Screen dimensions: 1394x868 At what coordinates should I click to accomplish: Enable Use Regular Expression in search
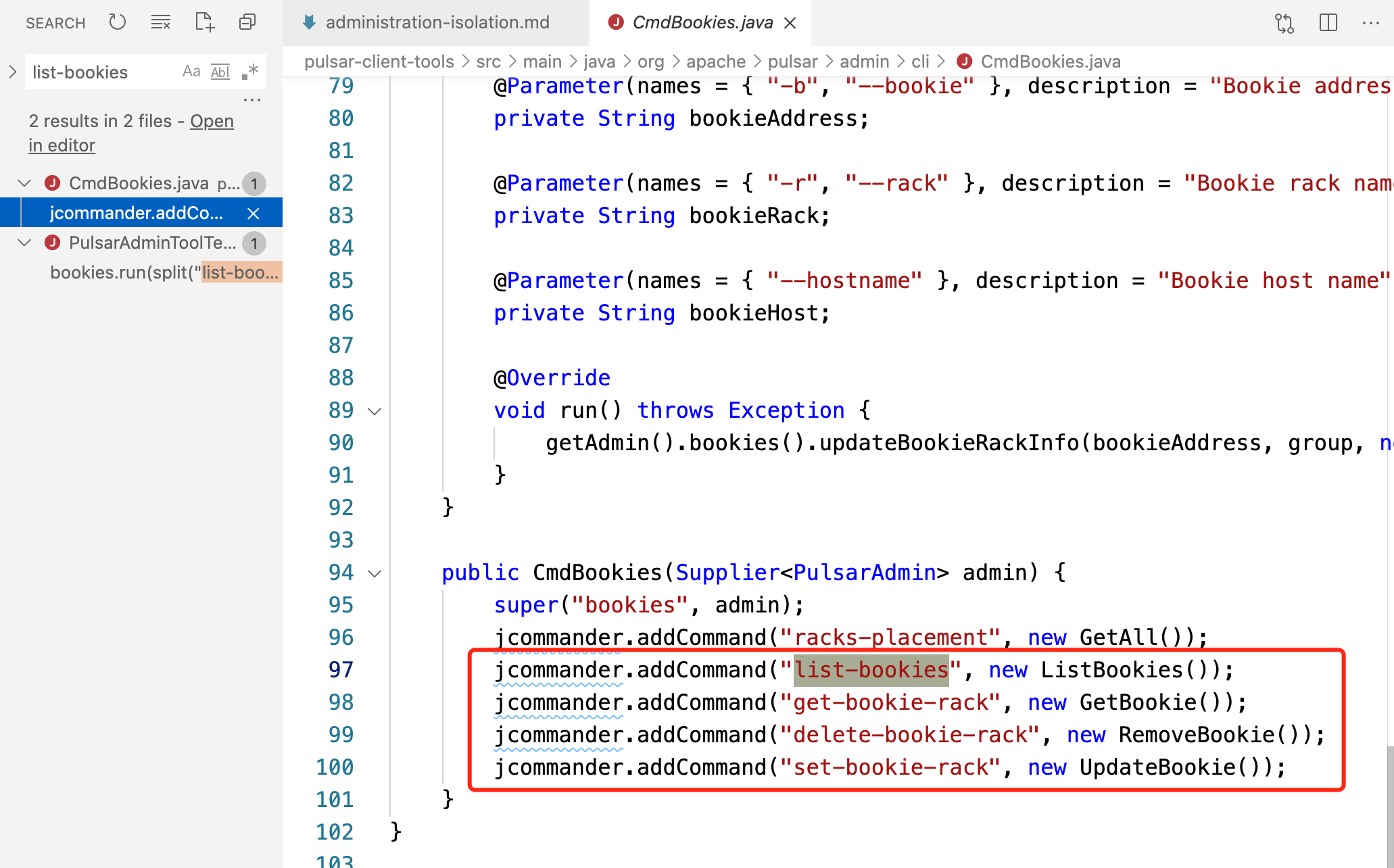(x=249, y=71)
